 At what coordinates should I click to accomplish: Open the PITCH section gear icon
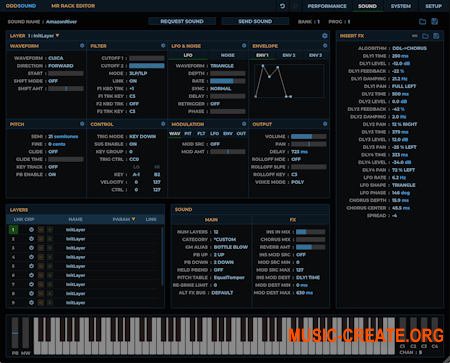[x=82, y=124]
